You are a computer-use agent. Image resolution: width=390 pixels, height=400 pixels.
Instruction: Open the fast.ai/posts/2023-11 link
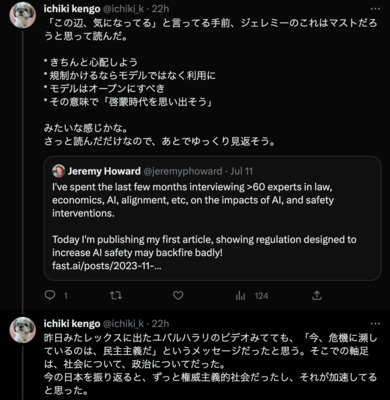[x=107, y=266]
